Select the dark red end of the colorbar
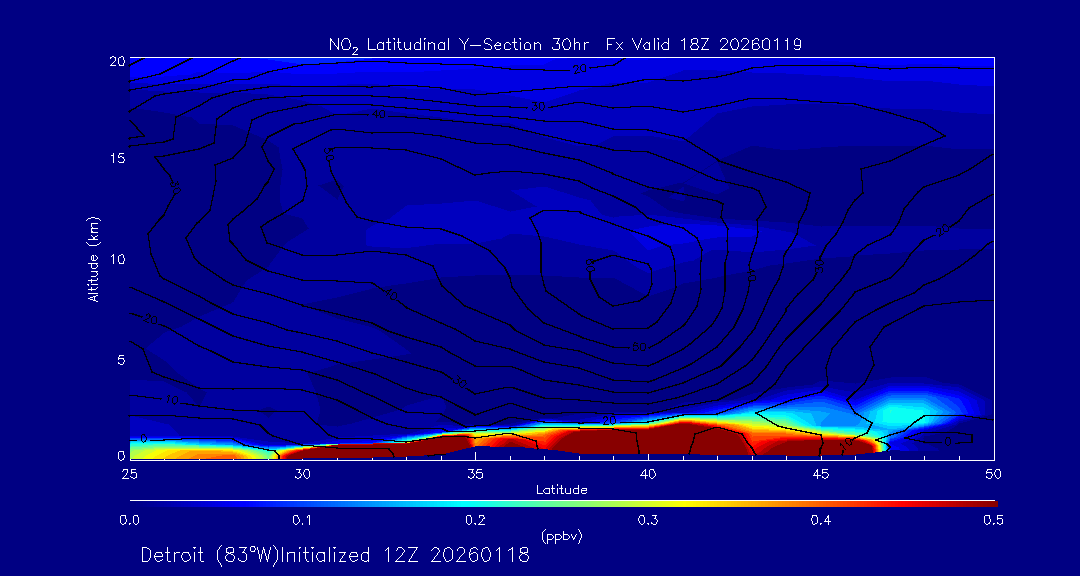The image size is (1080, 576). (x=975, y=502)
